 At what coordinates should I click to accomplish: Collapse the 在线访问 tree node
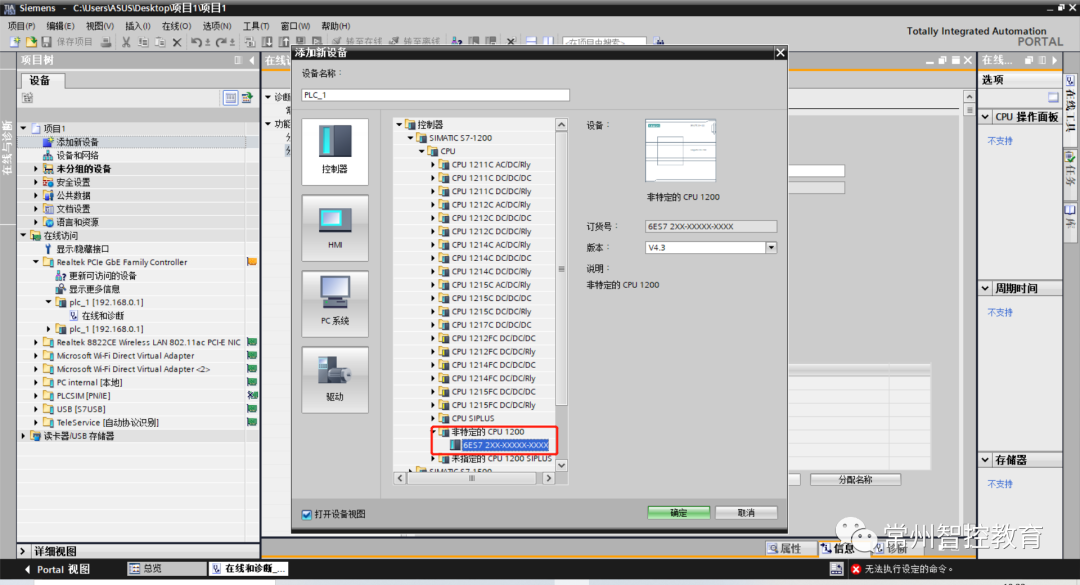(23, 236)
